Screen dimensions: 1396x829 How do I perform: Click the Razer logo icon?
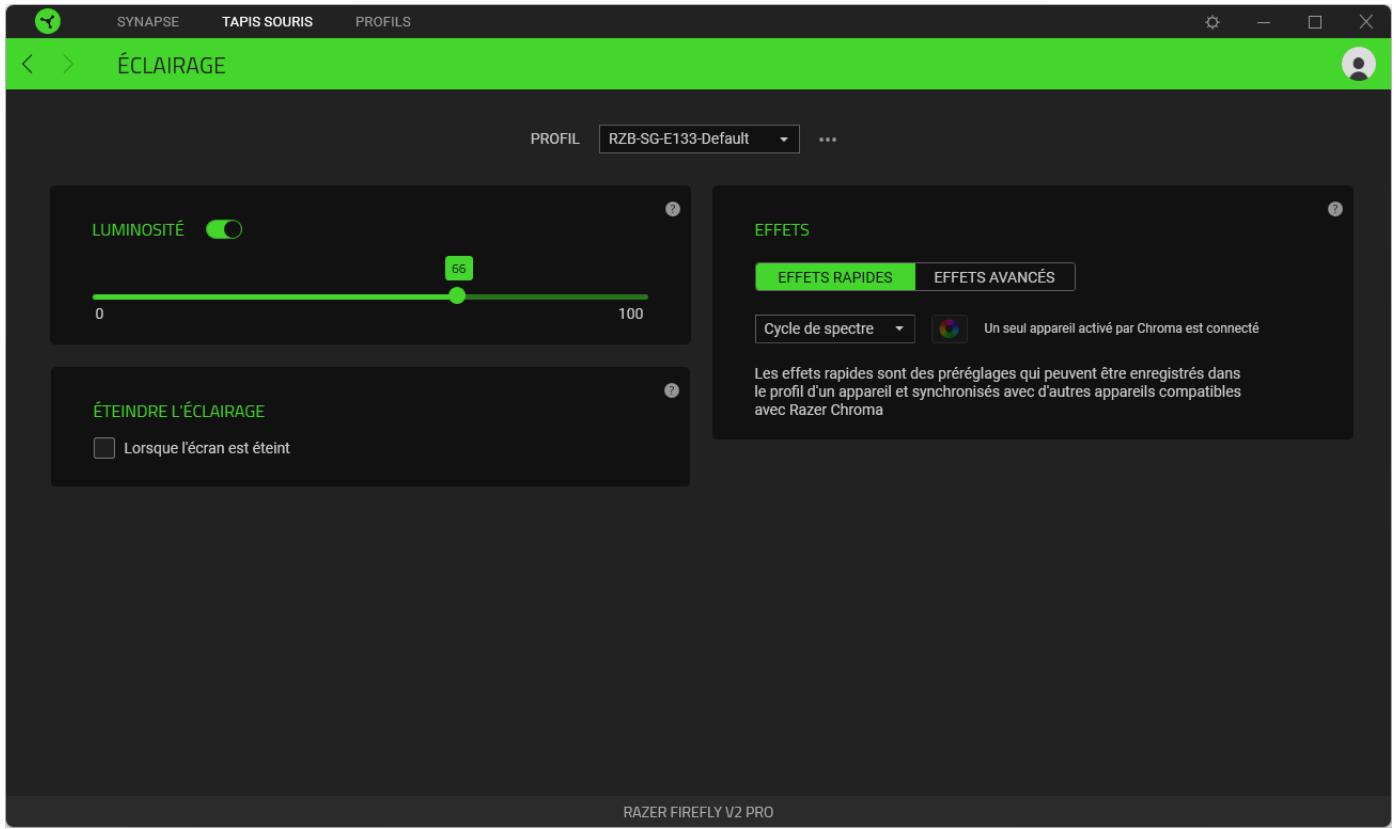[x=49, y=21]
